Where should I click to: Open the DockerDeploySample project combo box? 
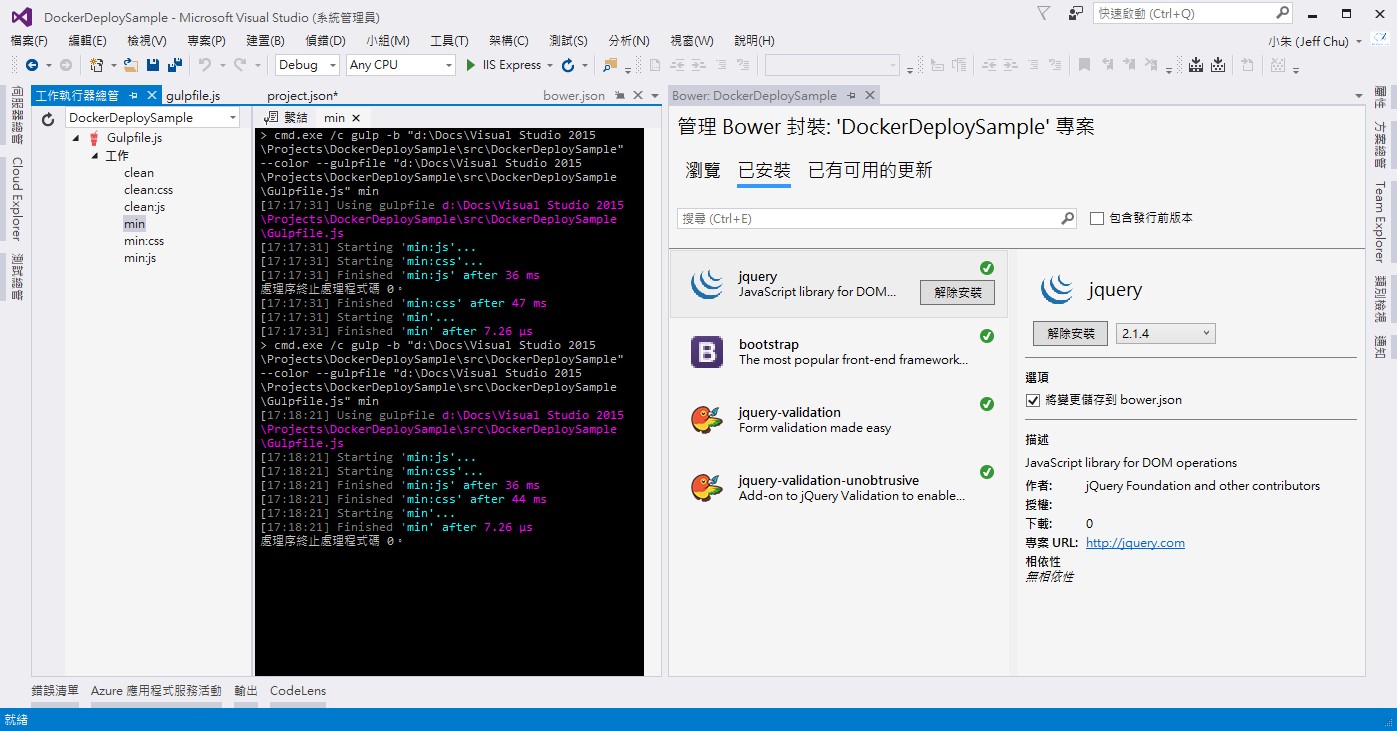(x=152, y=117)
